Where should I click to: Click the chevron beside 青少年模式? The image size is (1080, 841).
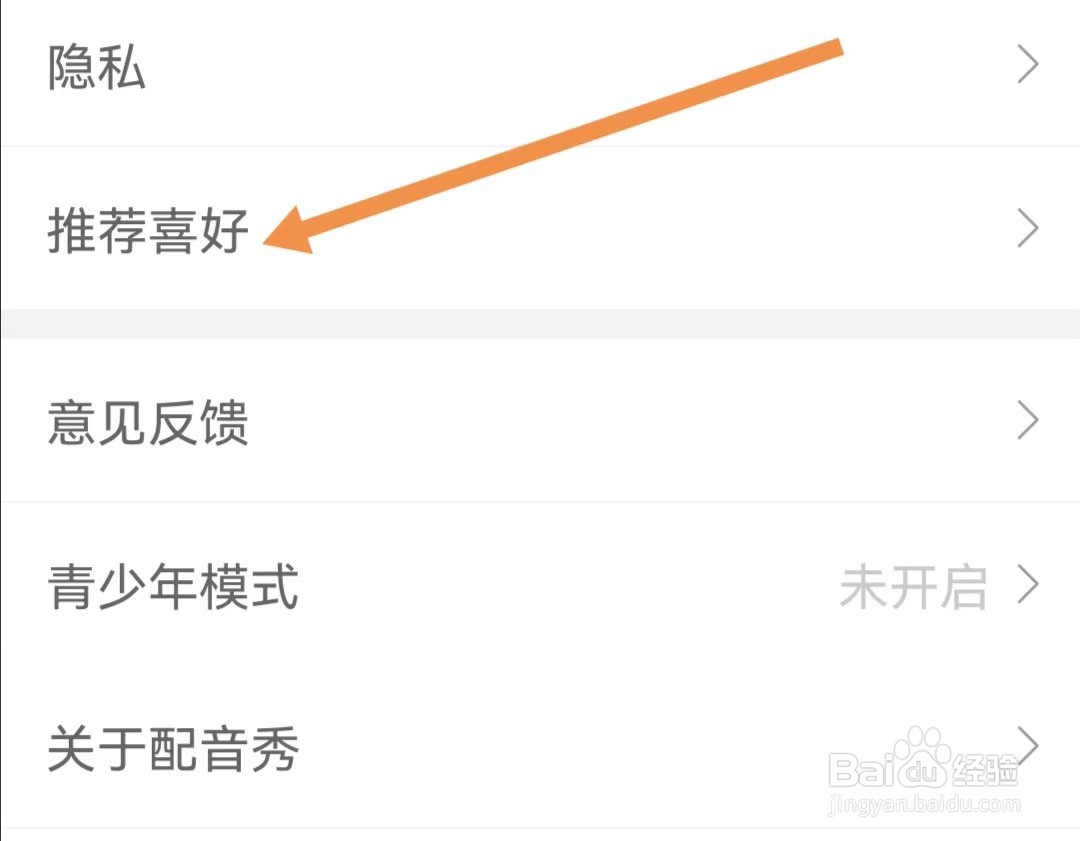[x=1028, y=585]
